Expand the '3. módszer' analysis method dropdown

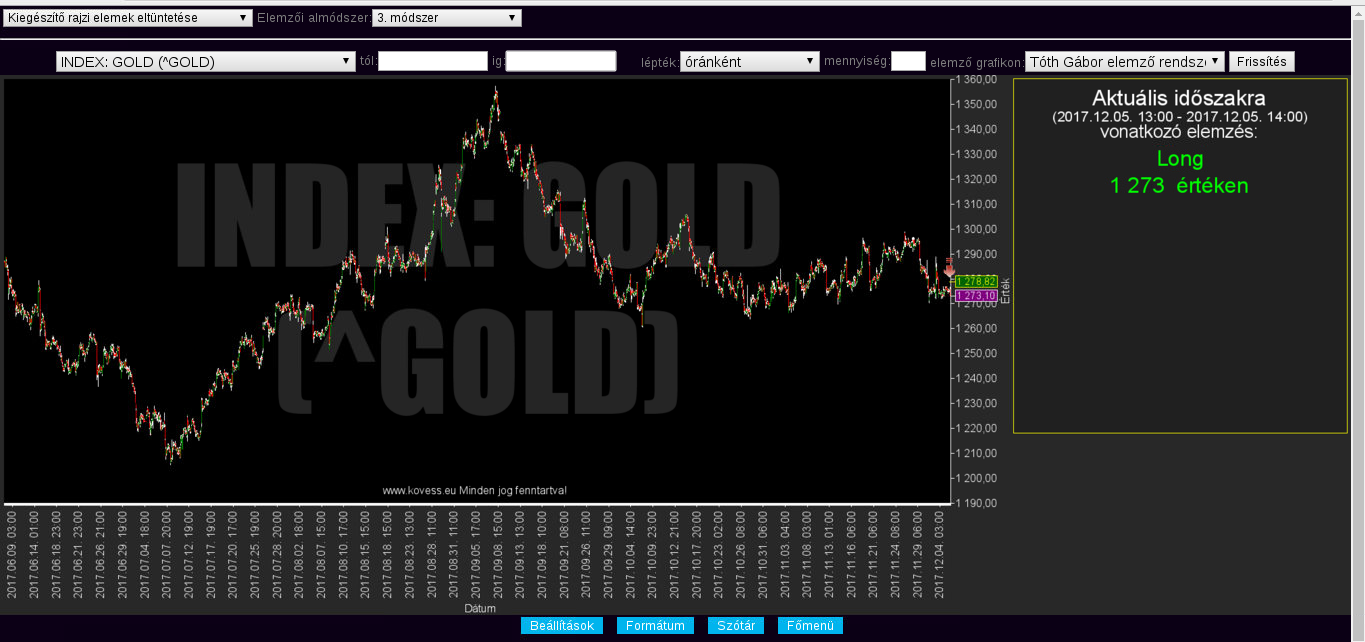pyautogui.click(x=446, y=18)
